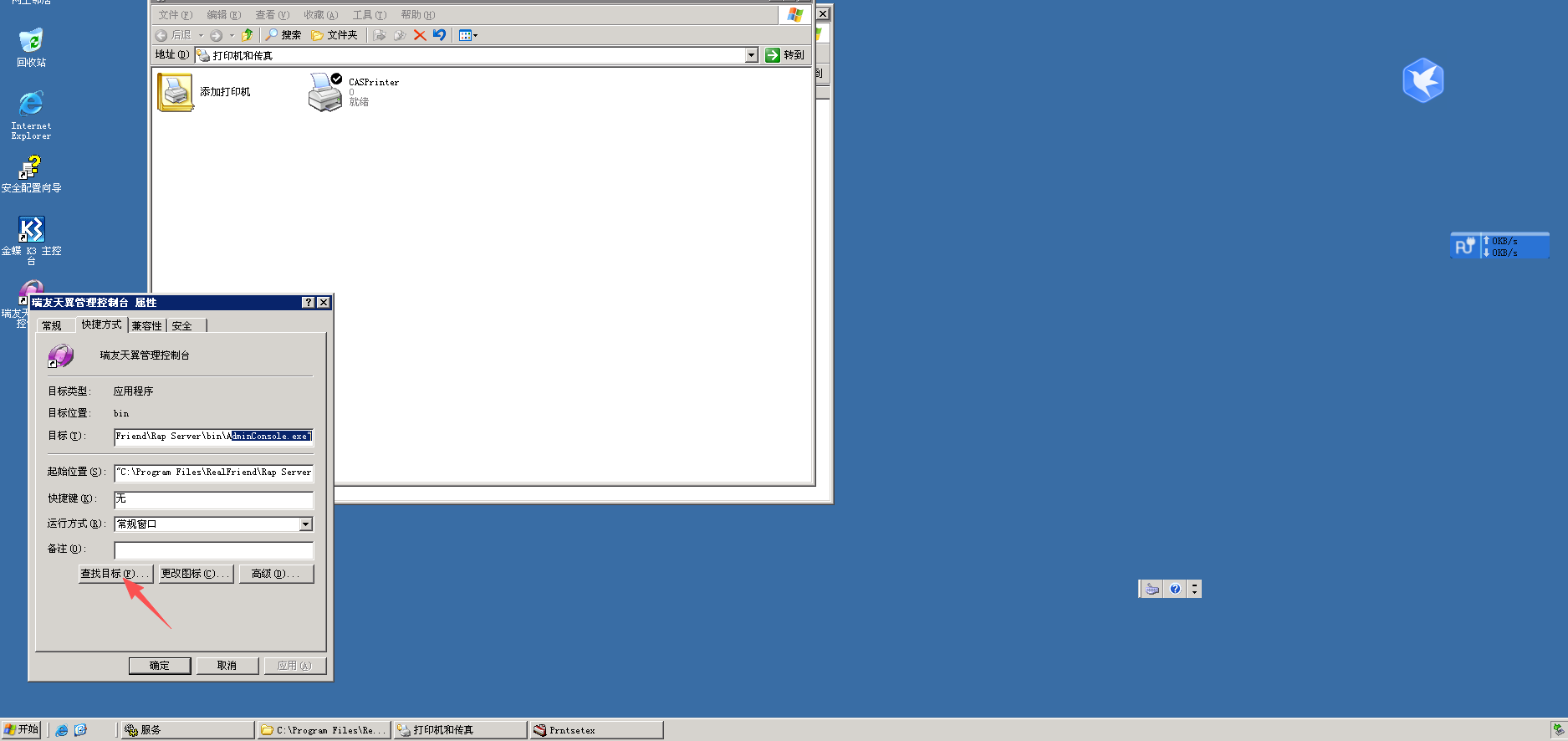This screenshot has width=1568, height=741.
Task: Switch to the C:\Program Files taskbar window
Action: click(x=324, y=730)
